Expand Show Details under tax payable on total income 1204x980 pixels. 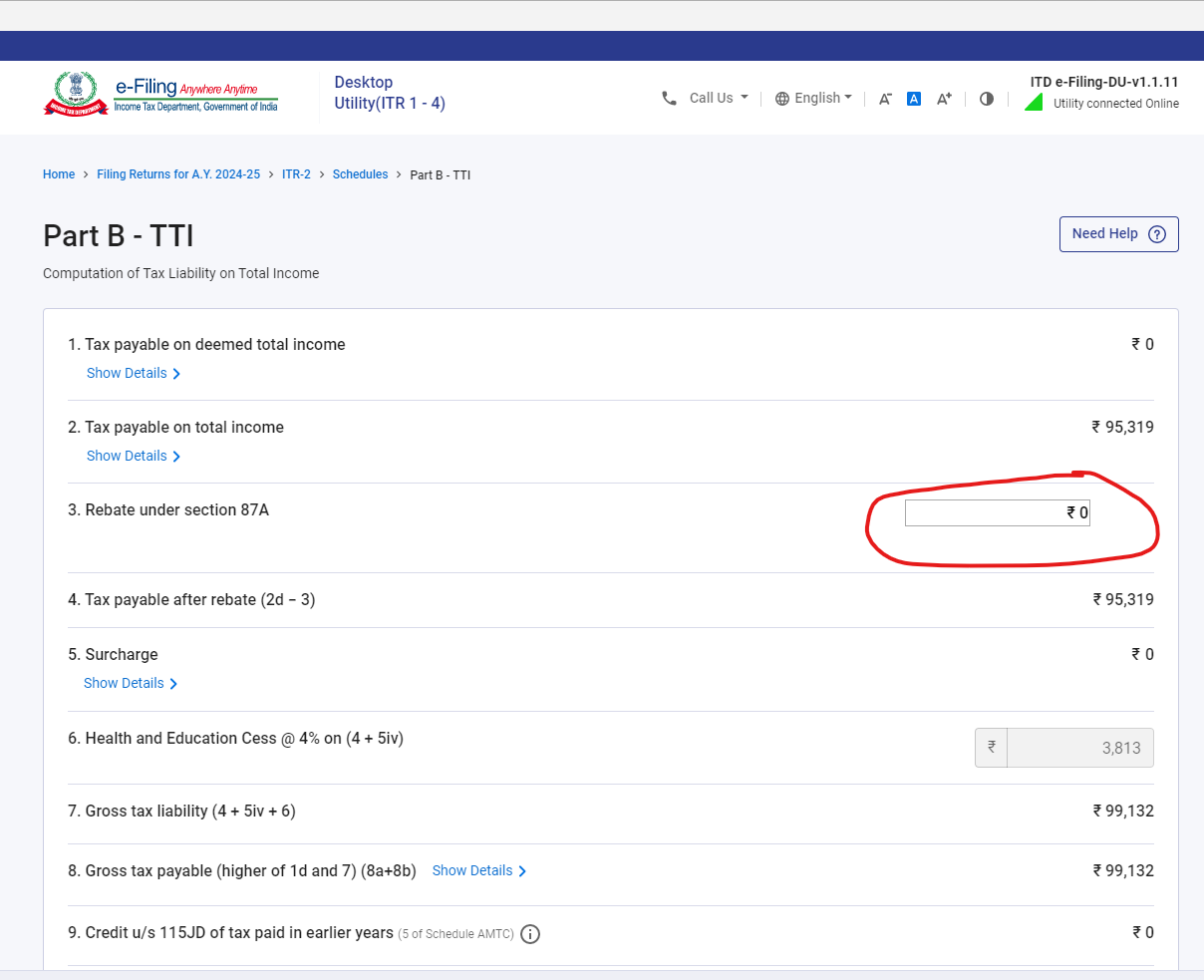tap(134, 456)
